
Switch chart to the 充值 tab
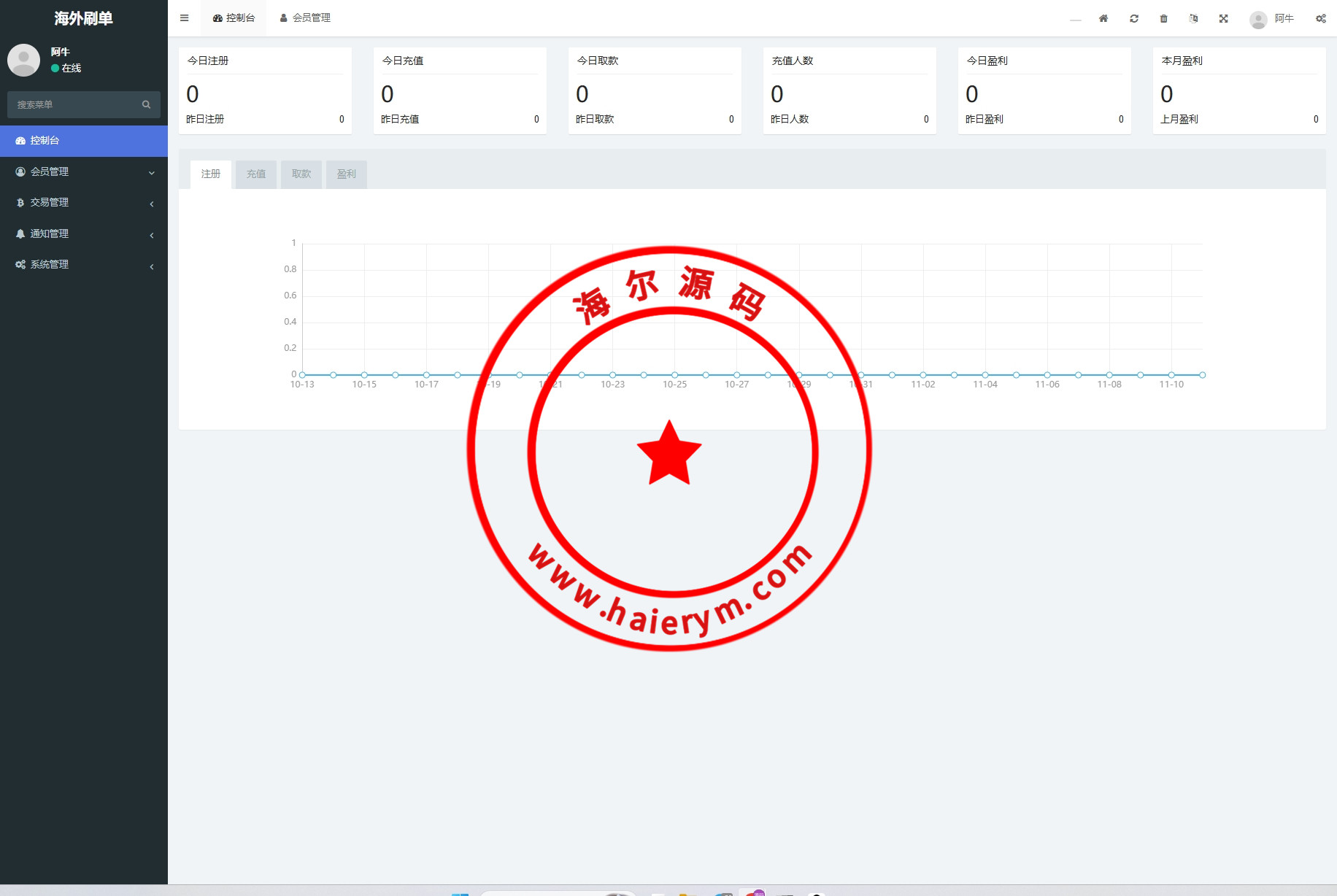pyautogui.click(x=256, y=174)
